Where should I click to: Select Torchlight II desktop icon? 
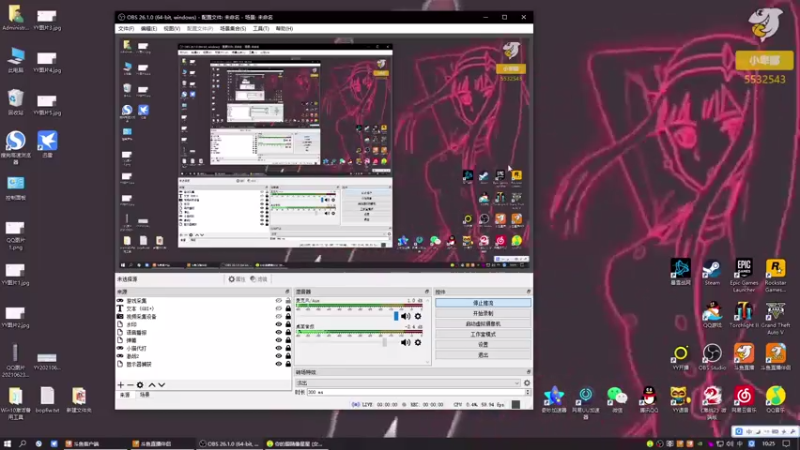[744, 315]
